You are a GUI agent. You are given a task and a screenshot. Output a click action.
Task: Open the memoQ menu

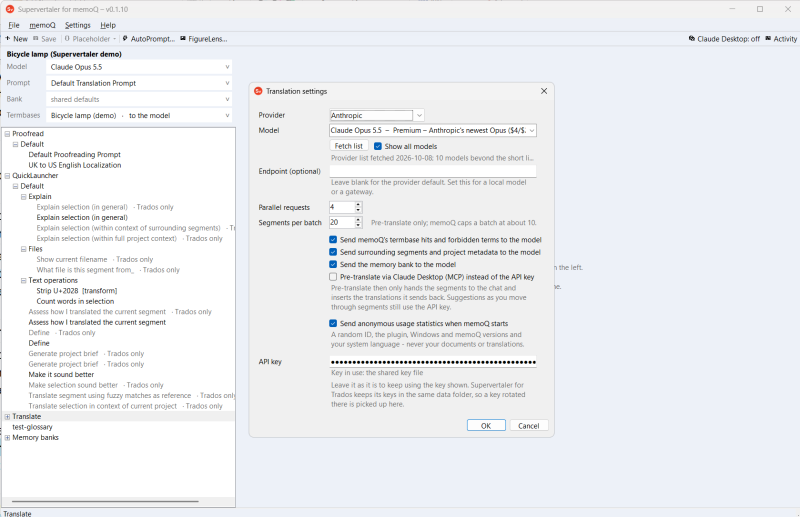(42, 25)
